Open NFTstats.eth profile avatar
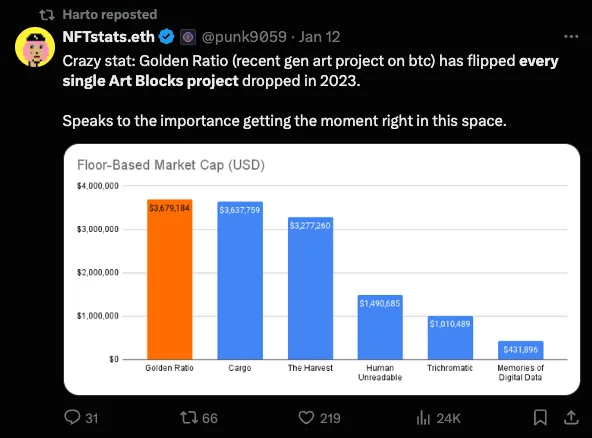 35,47
